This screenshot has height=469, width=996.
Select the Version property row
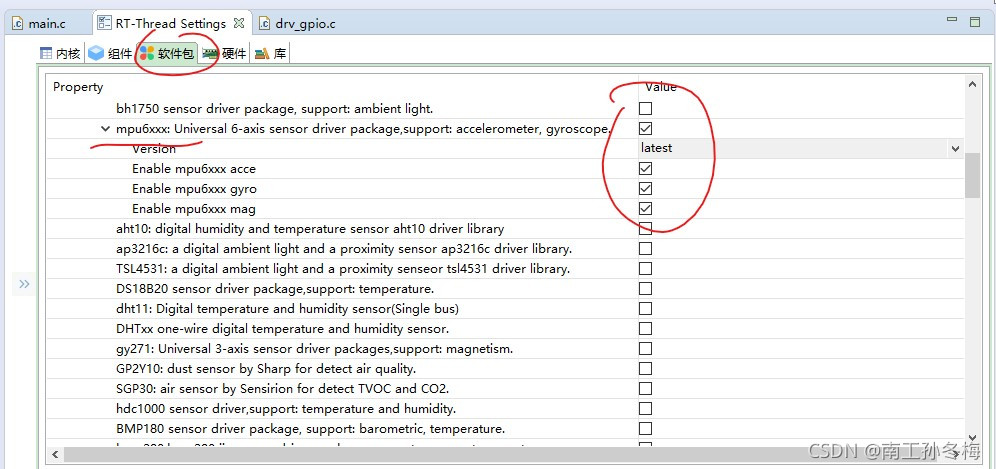point(154,149)
